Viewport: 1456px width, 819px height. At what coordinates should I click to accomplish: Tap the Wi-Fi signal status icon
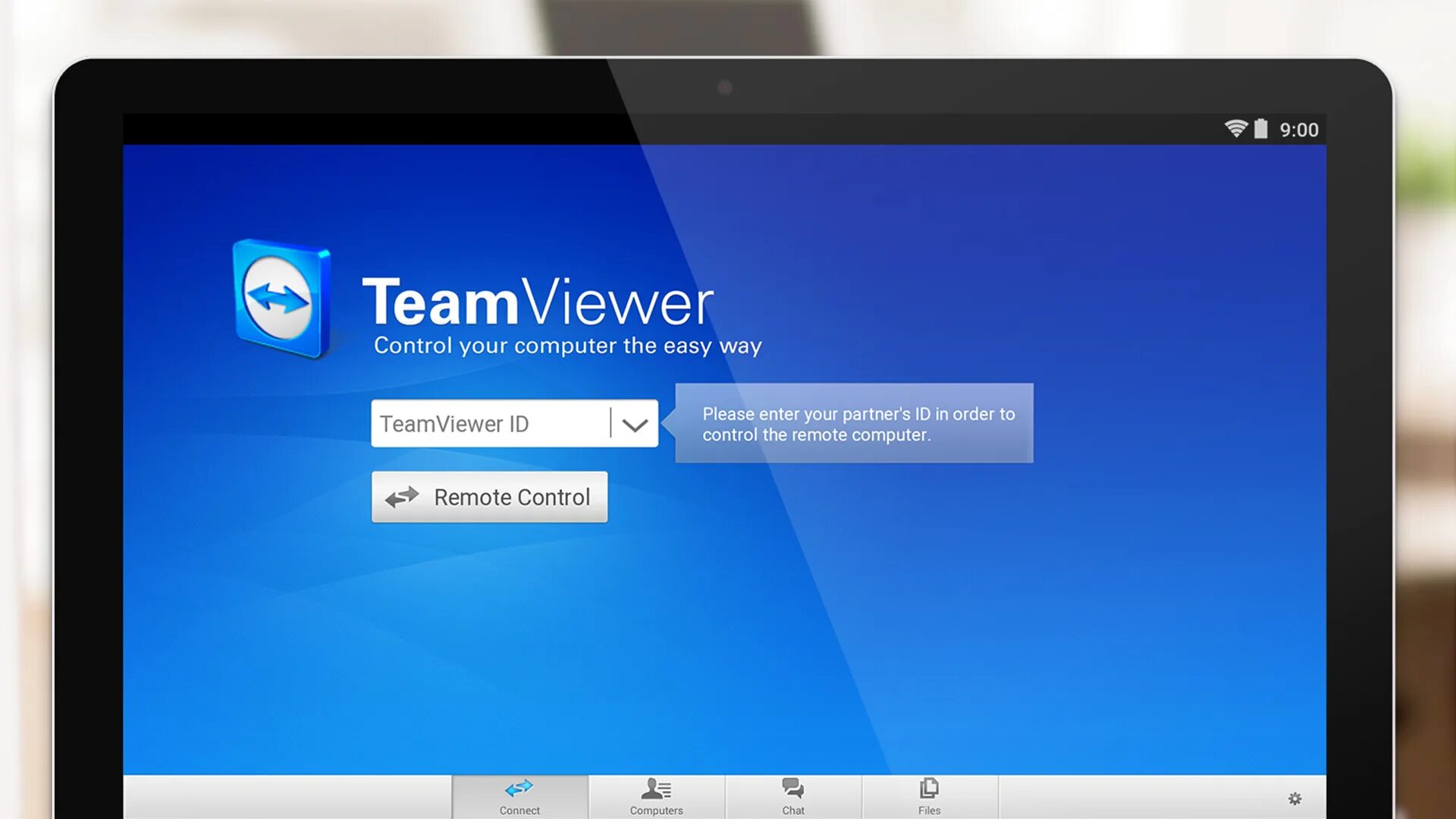click(1235, 129)
